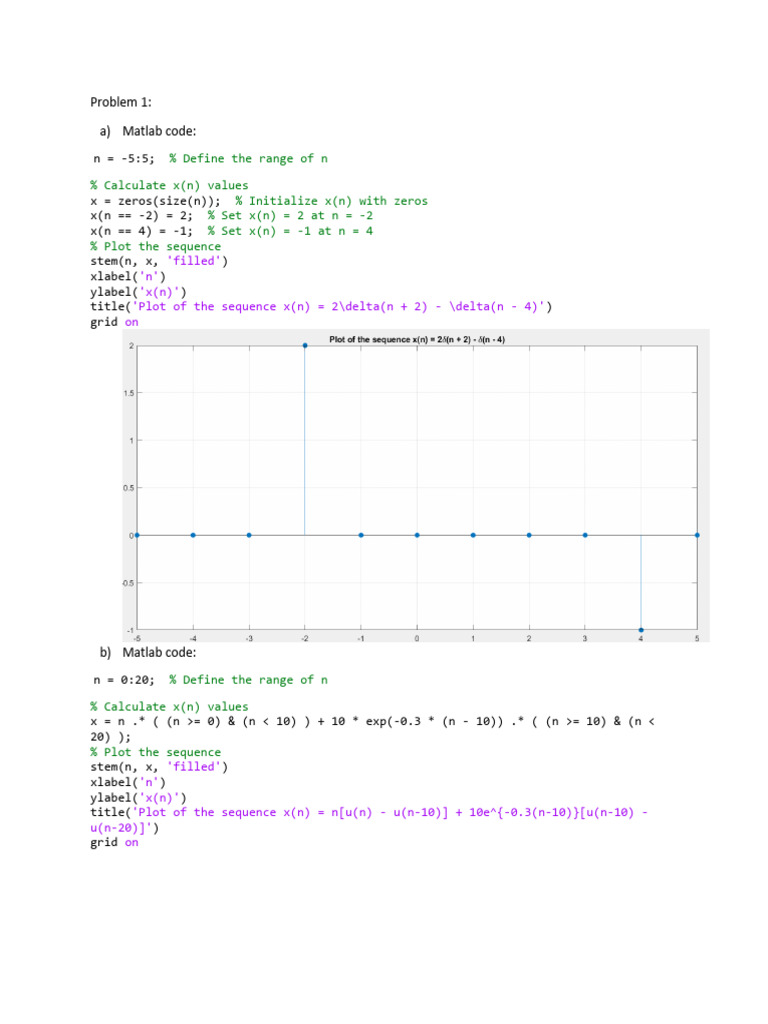Click the code line "n = -5:5;"
Screen dimensions: 768x1024
click(125, 158)
